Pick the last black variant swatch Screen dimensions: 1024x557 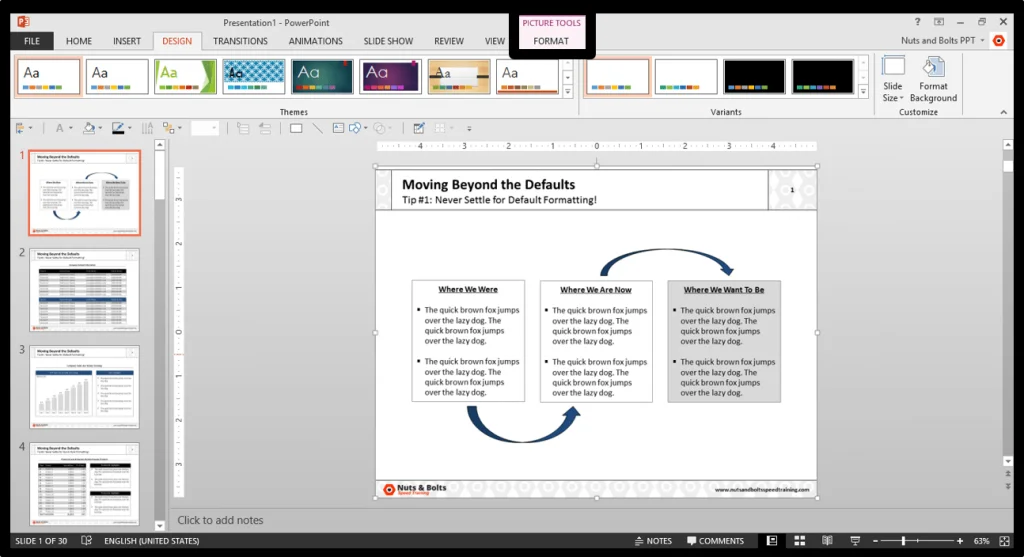822,76
